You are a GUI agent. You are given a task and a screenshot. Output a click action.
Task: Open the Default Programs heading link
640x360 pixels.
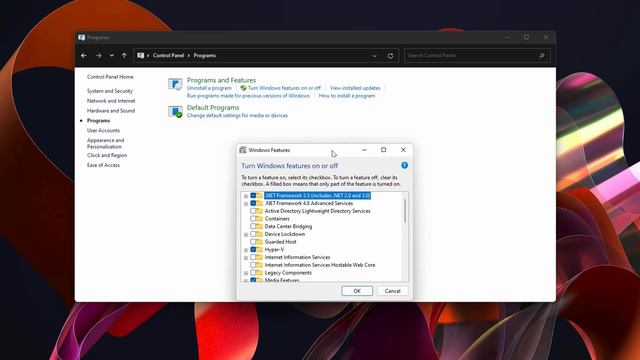213,107
